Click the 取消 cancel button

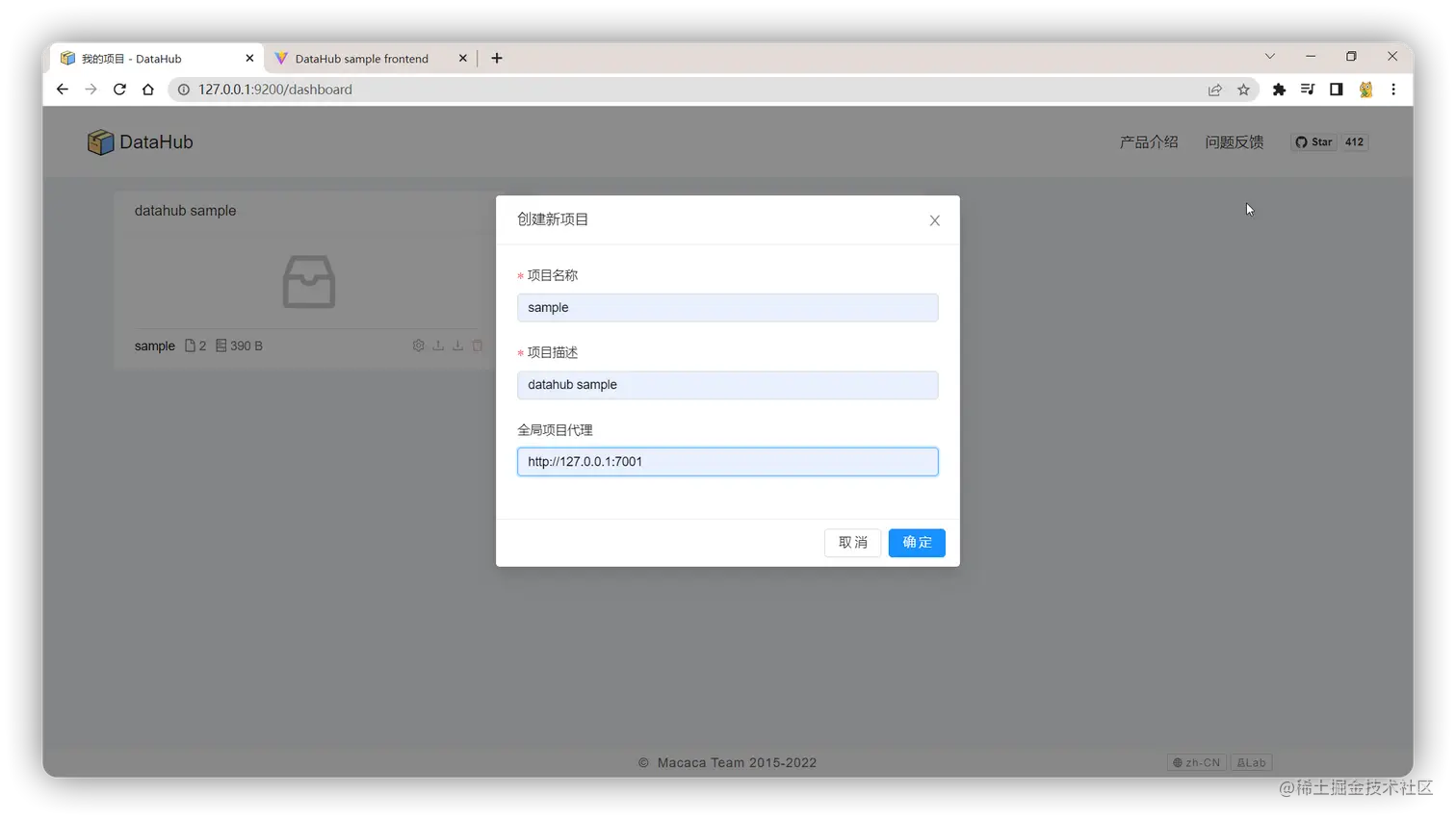(x=852, y=543)
